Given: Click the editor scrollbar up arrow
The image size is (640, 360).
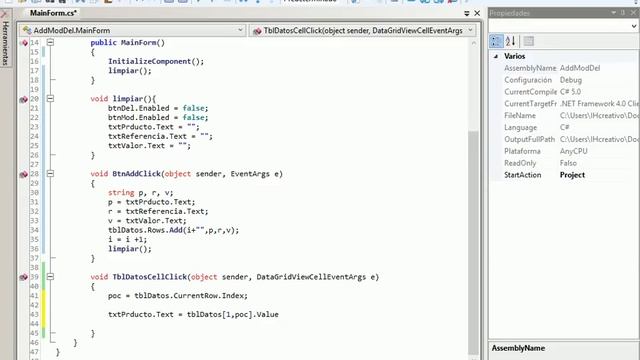Looking at the screenshot, I should (x=473, y=43).
